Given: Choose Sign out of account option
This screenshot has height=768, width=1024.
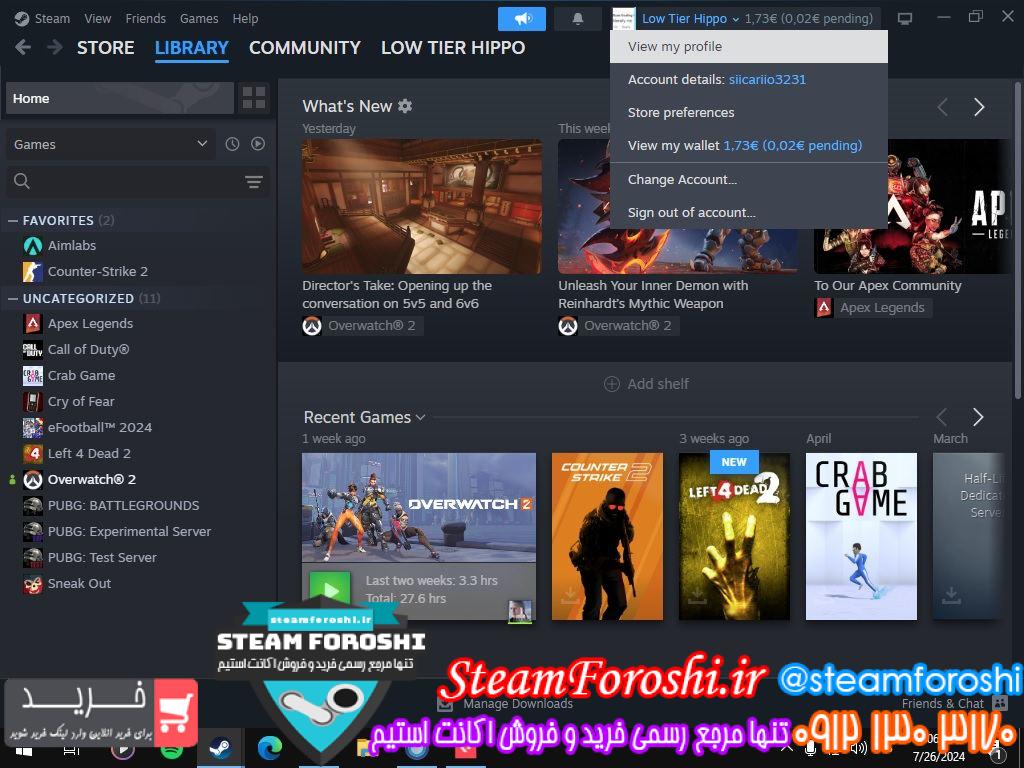Looking at the screenshot, I should 691,212.
